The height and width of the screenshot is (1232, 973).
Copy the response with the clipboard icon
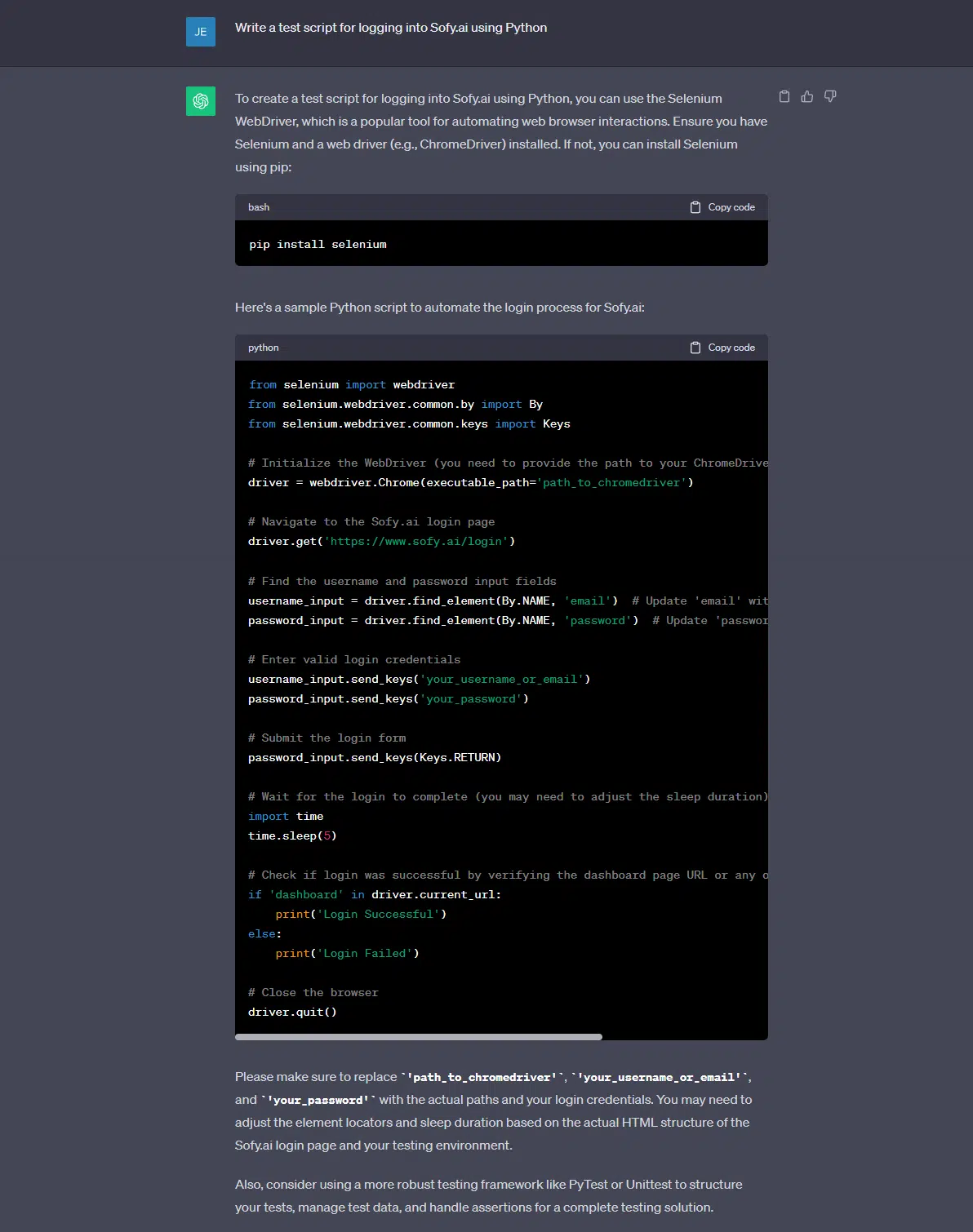coord(784,96)
